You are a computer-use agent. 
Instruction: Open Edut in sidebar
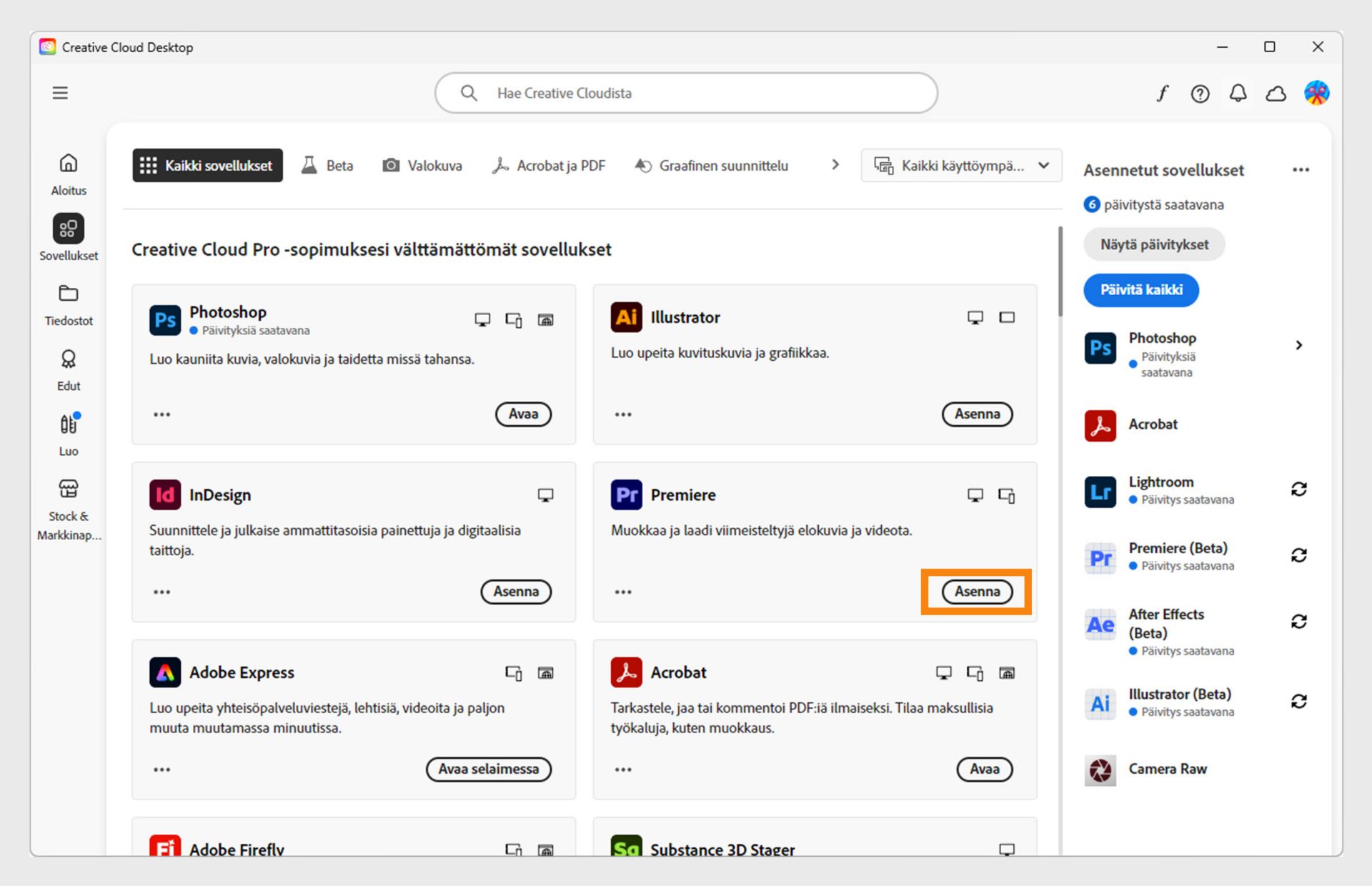point(69,370)
